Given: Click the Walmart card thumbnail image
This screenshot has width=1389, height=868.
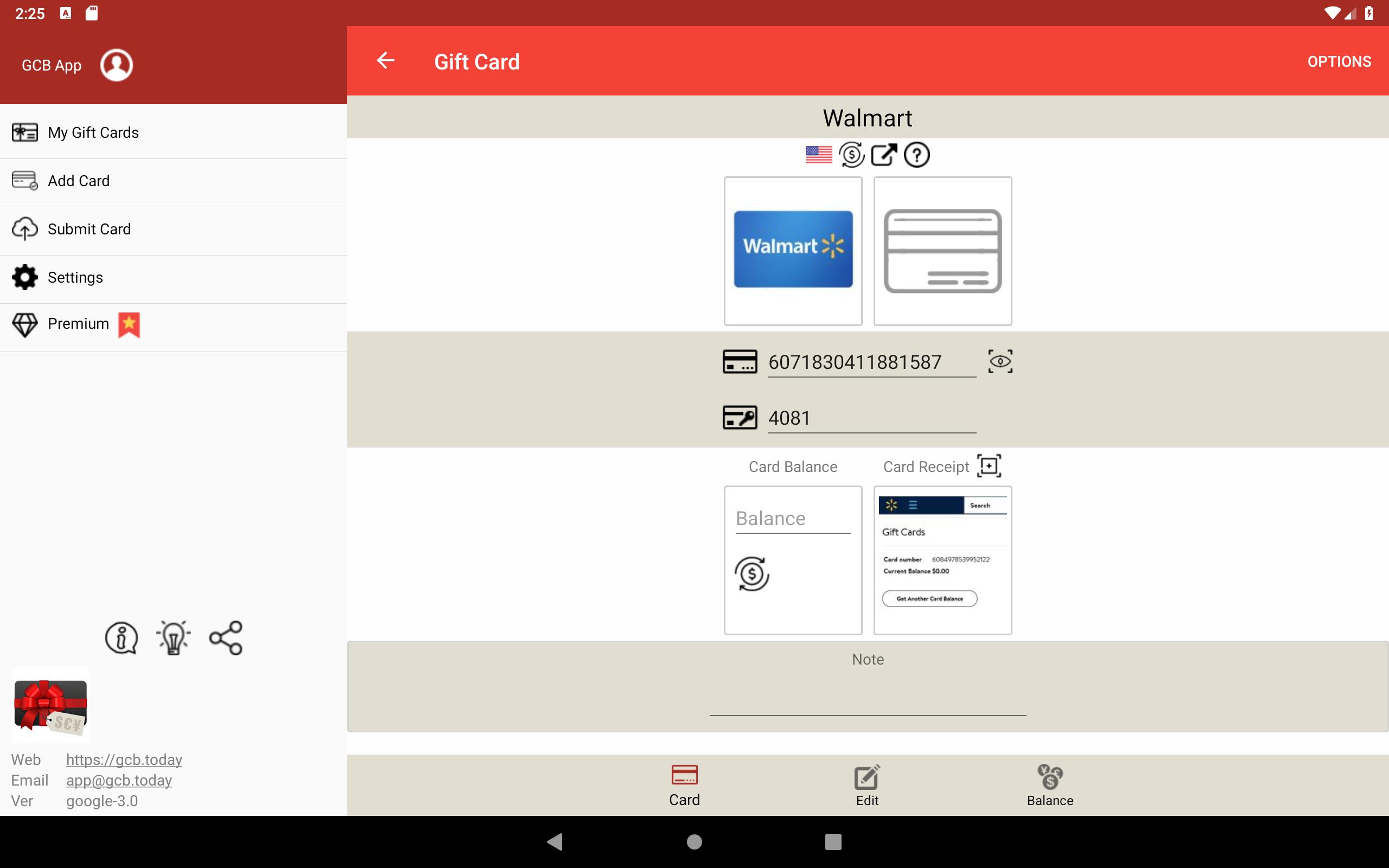Looking at the screenshot, I should pyautogui.click(x=792, y=250).
